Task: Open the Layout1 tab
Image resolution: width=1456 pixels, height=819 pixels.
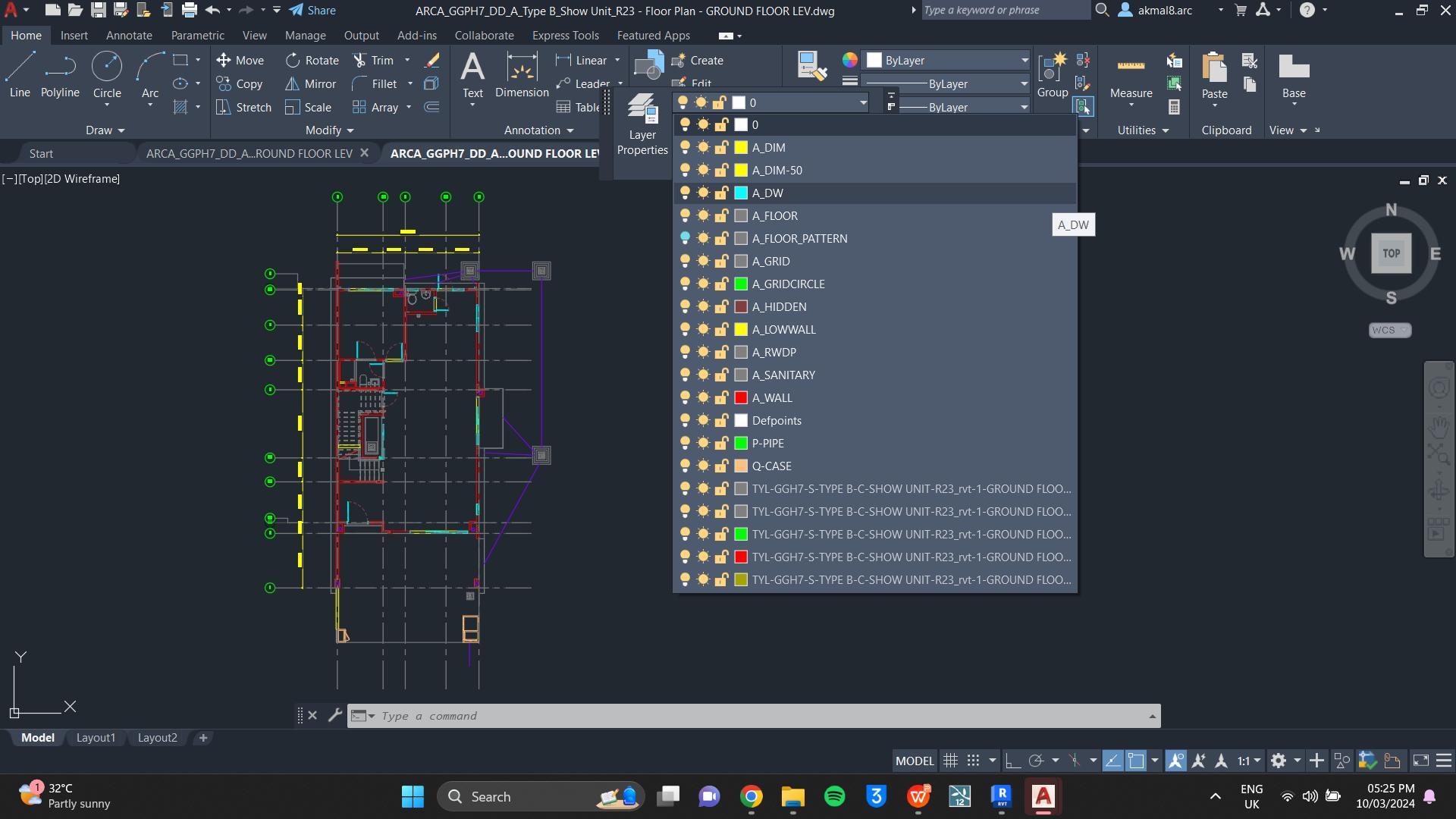Action: coord(96,738)
